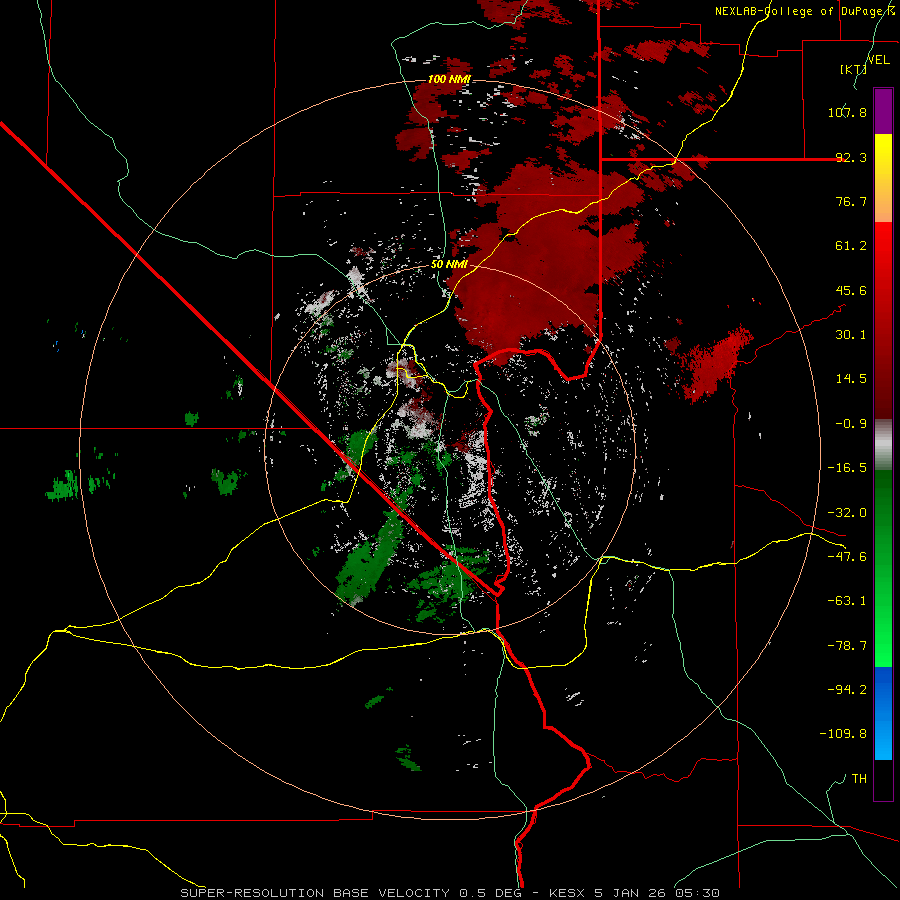
Task: Click the yellow-orange segment of the color bar
Action: point(883,178)
